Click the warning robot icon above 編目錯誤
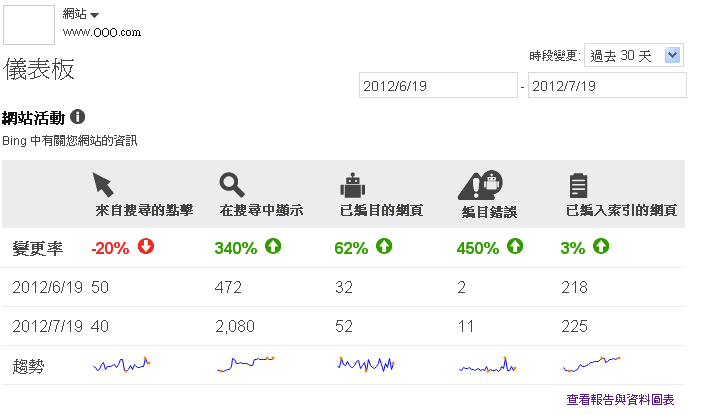The image size is (701, 415). pos(479,184)
